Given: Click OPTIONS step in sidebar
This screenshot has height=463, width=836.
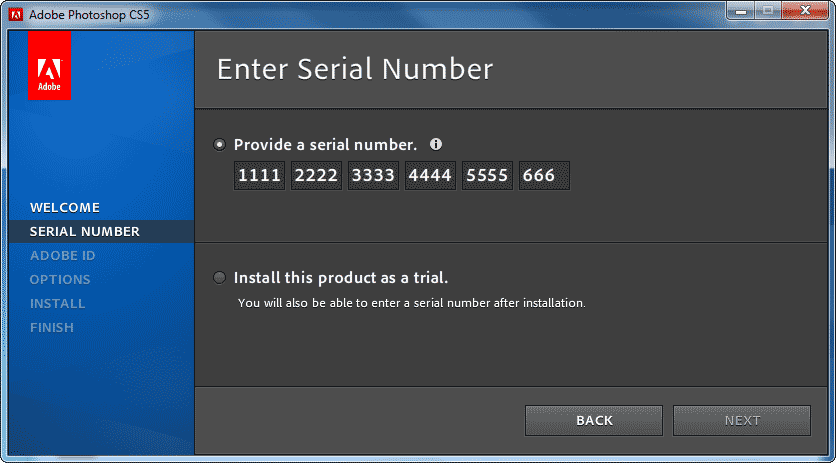Looking at the screenshot, I should click(x=60, y=280).
